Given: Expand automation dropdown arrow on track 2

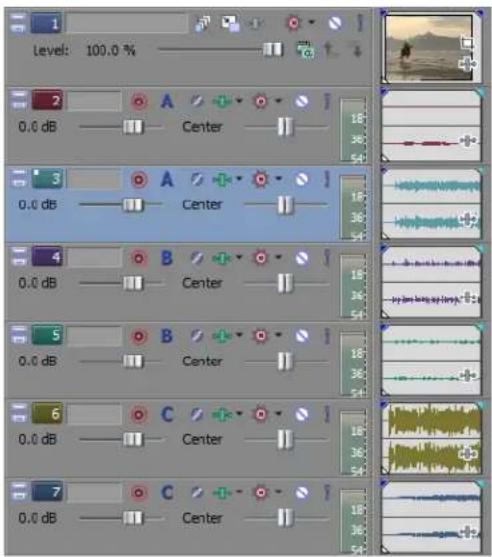Looking at the screenshot, I should click(279, 101).
